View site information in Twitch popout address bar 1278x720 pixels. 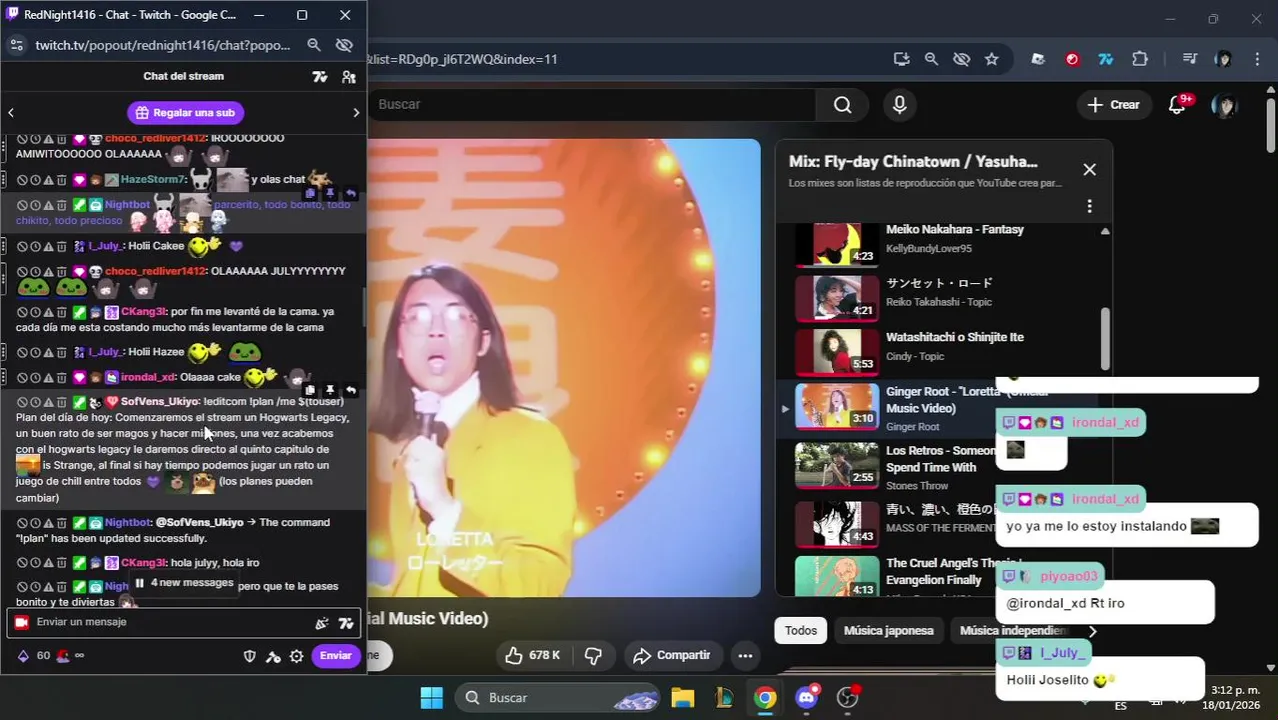point(16,45)
